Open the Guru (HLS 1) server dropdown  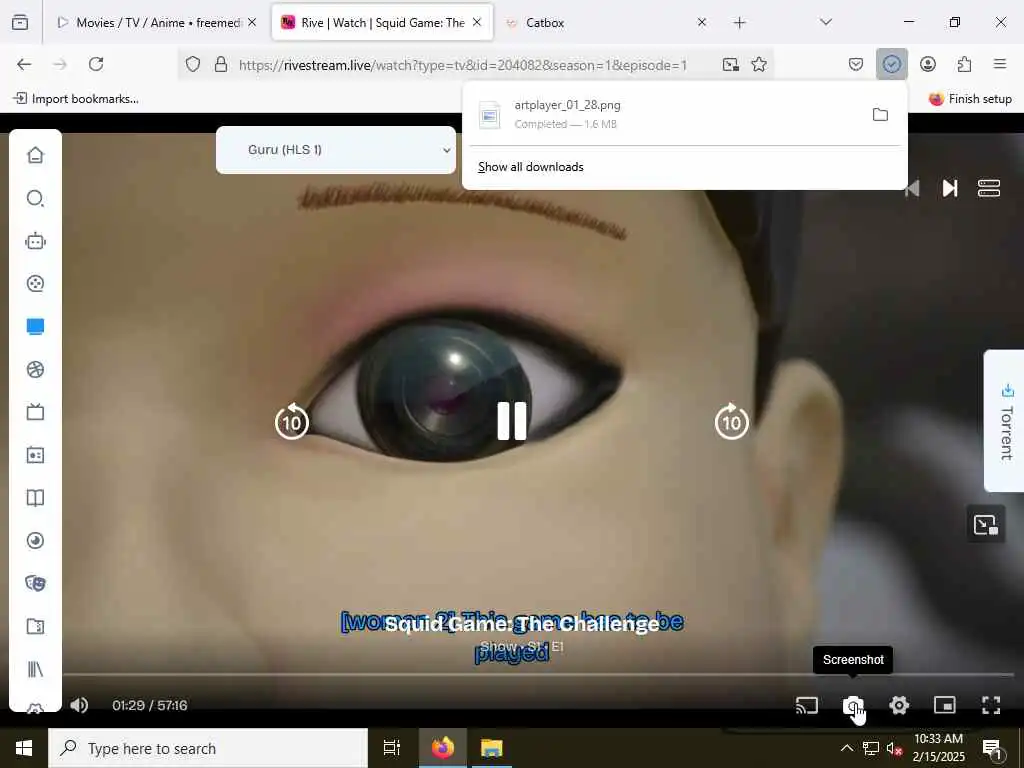pos(336,150)
